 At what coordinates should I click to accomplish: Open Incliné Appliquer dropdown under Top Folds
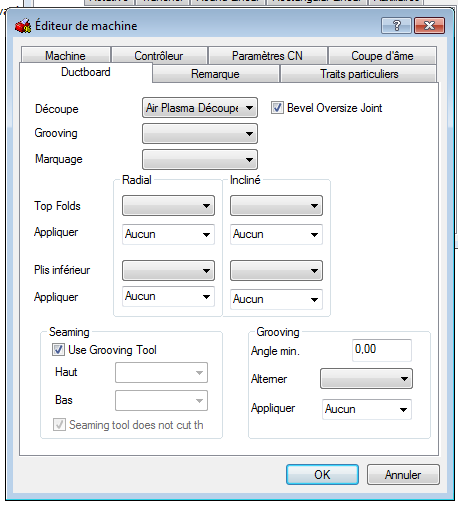pos(276,234)
